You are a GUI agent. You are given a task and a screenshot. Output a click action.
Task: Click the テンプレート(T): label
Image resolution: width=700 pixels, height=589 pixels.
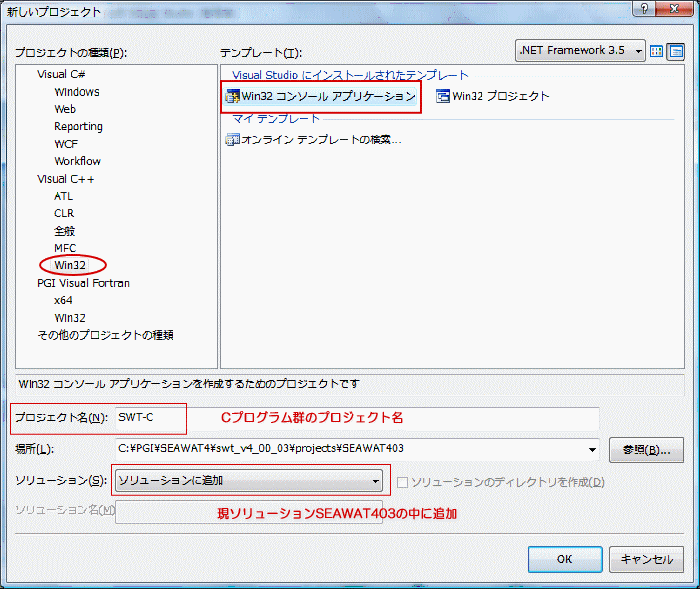click(261, 53)
